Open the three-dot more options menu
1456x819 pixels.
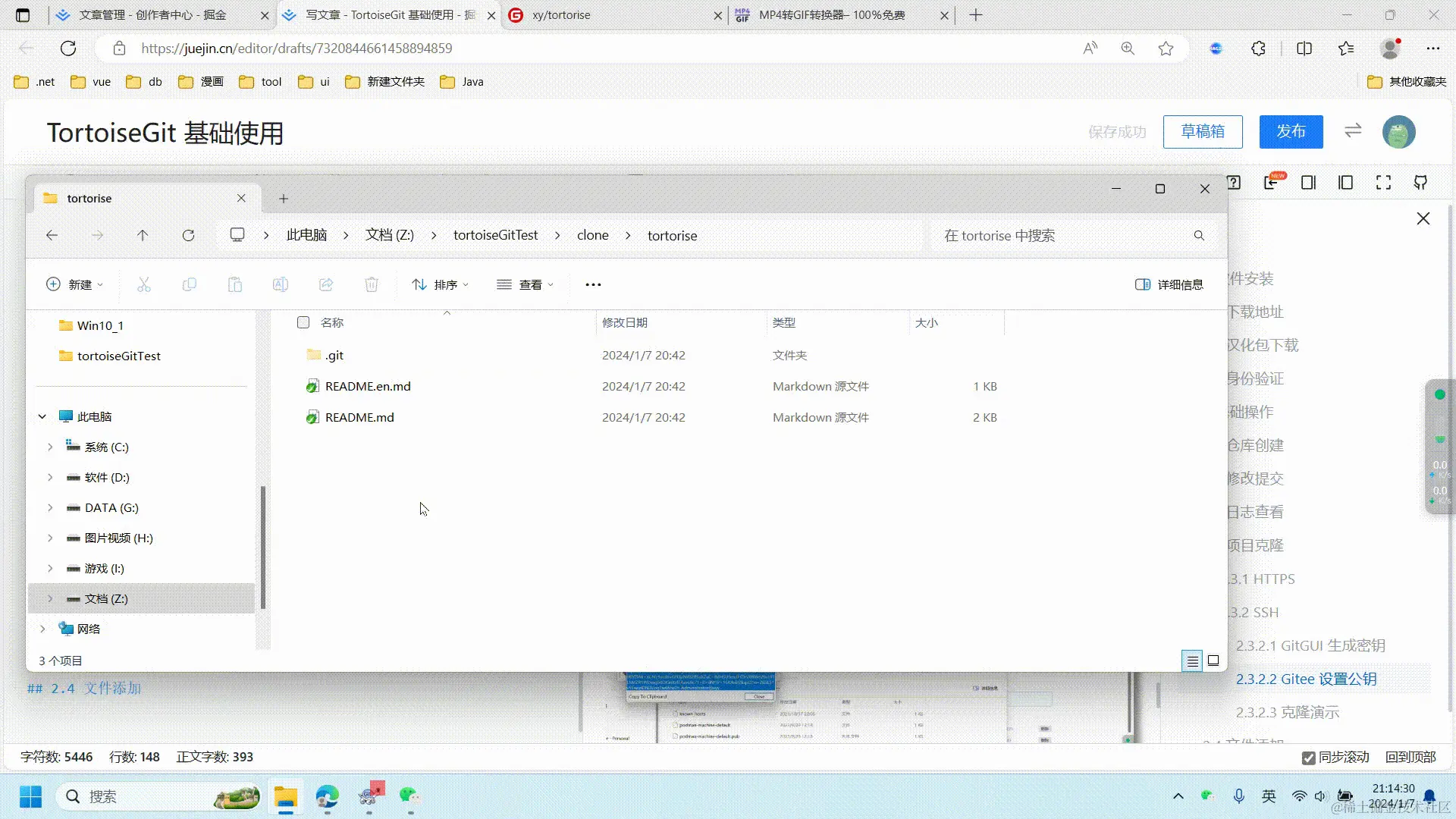point(593,284)
